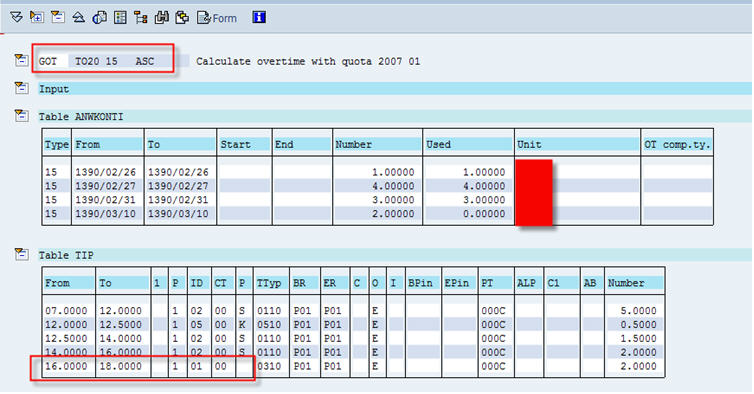
Task: Click the blue Information icon
Action: click(x=259, y=18)
